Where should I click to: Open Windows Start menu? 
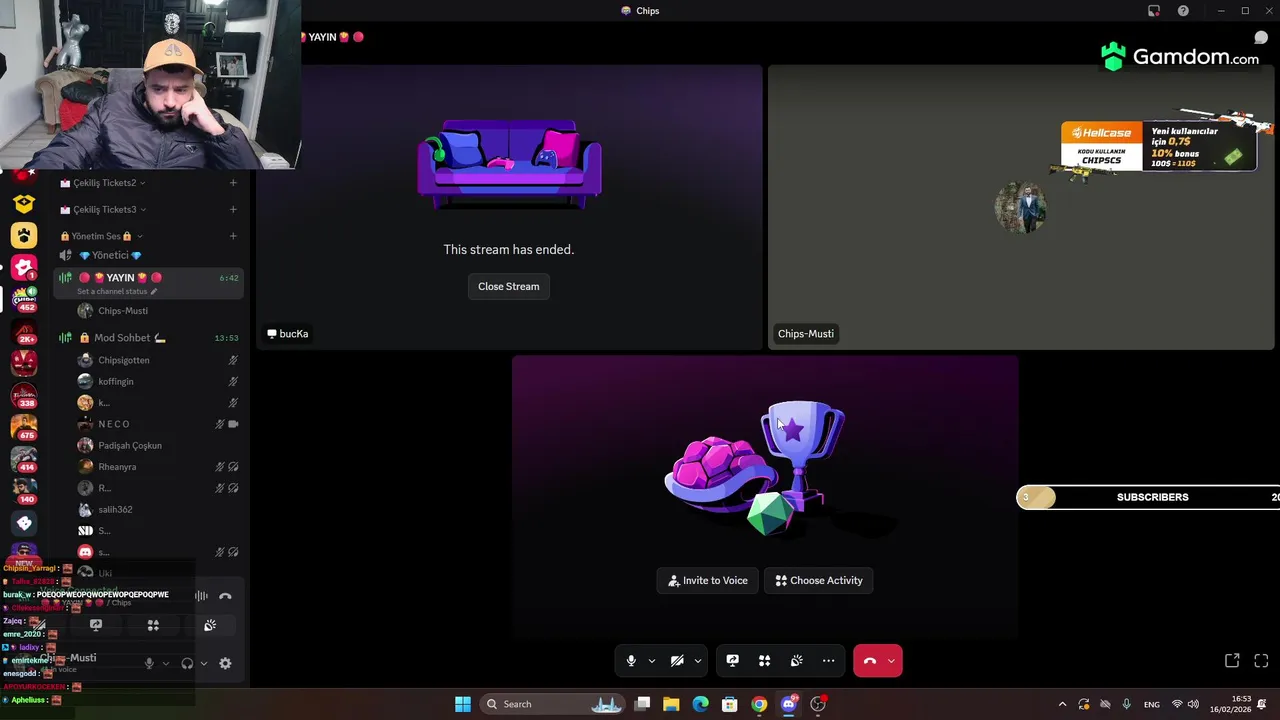pos(463,704)
